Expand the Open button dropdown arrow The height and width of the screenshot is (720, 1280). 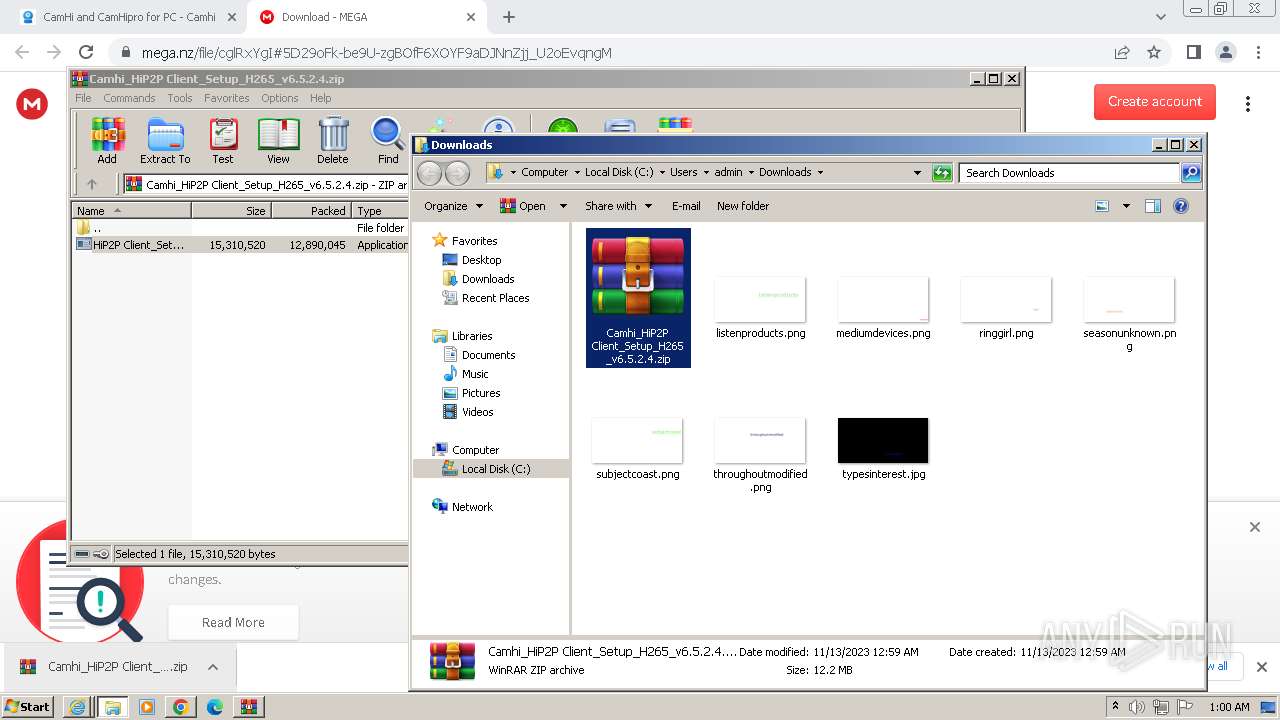(x=563, y=206)
